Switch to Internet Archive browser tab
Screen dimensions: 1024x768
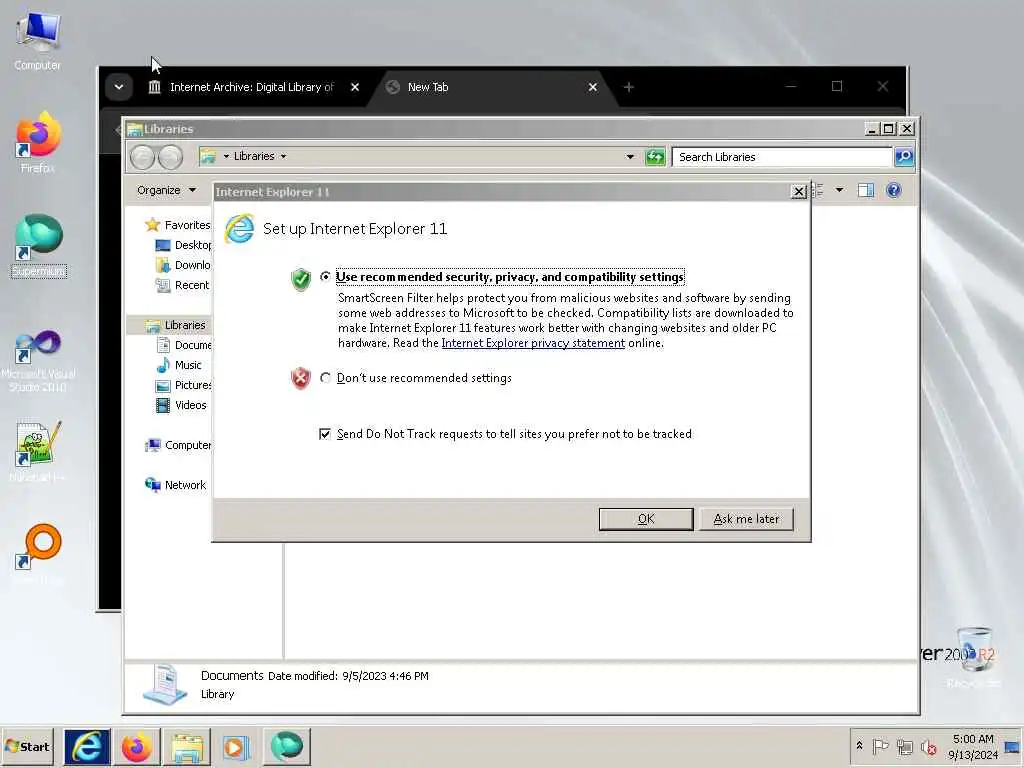pyautogui.click(x=252, y=88)
